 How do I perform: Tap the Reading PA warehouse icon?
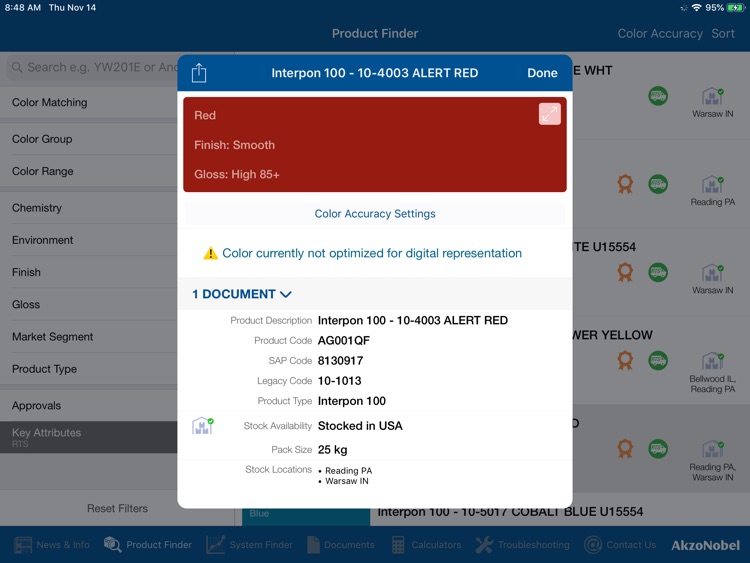pos(712,185)
